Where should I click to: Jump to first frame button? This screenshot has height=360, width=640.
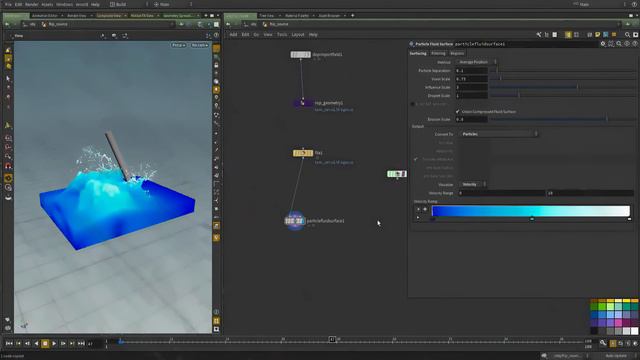tap(9, 344)
